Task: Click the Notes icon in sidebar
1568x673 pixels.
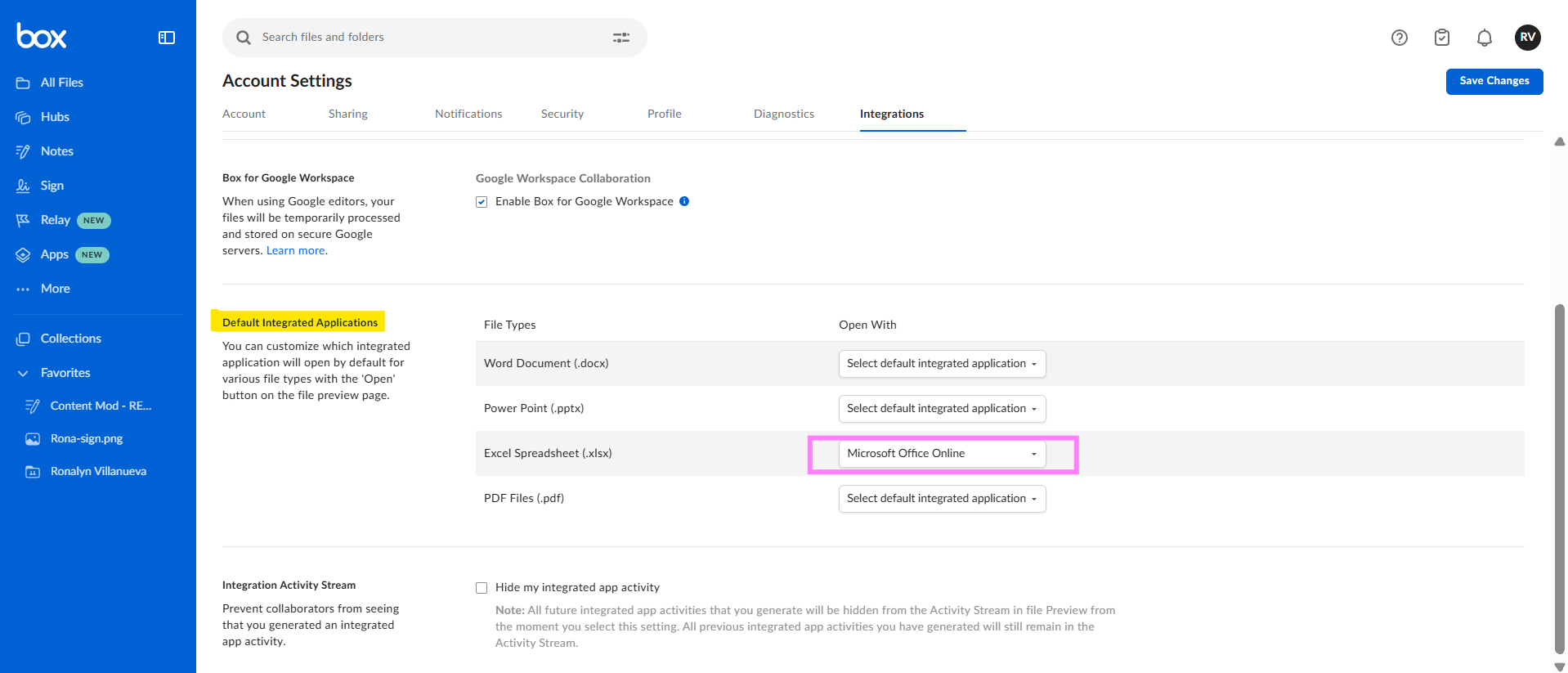Action: pyautogui.click(x=23, y=151)
